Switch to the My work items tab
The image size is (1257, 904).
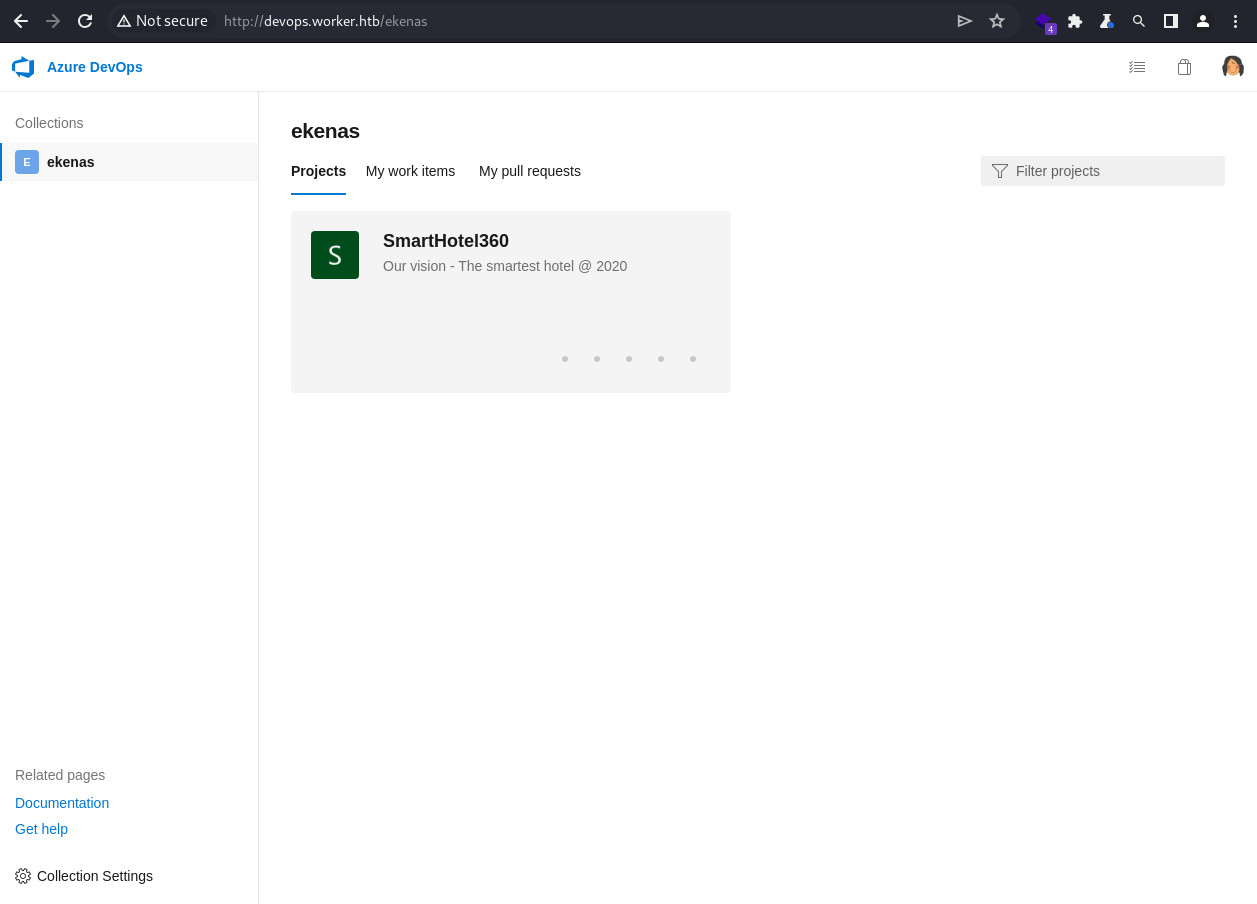coord(410,171)
